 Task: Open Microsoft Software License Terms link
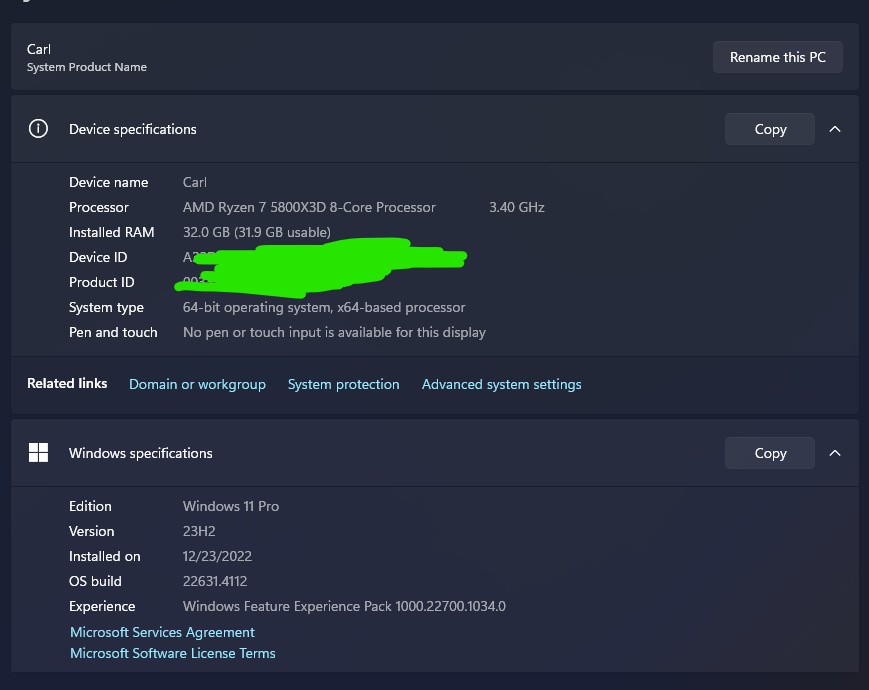[173, 653]
